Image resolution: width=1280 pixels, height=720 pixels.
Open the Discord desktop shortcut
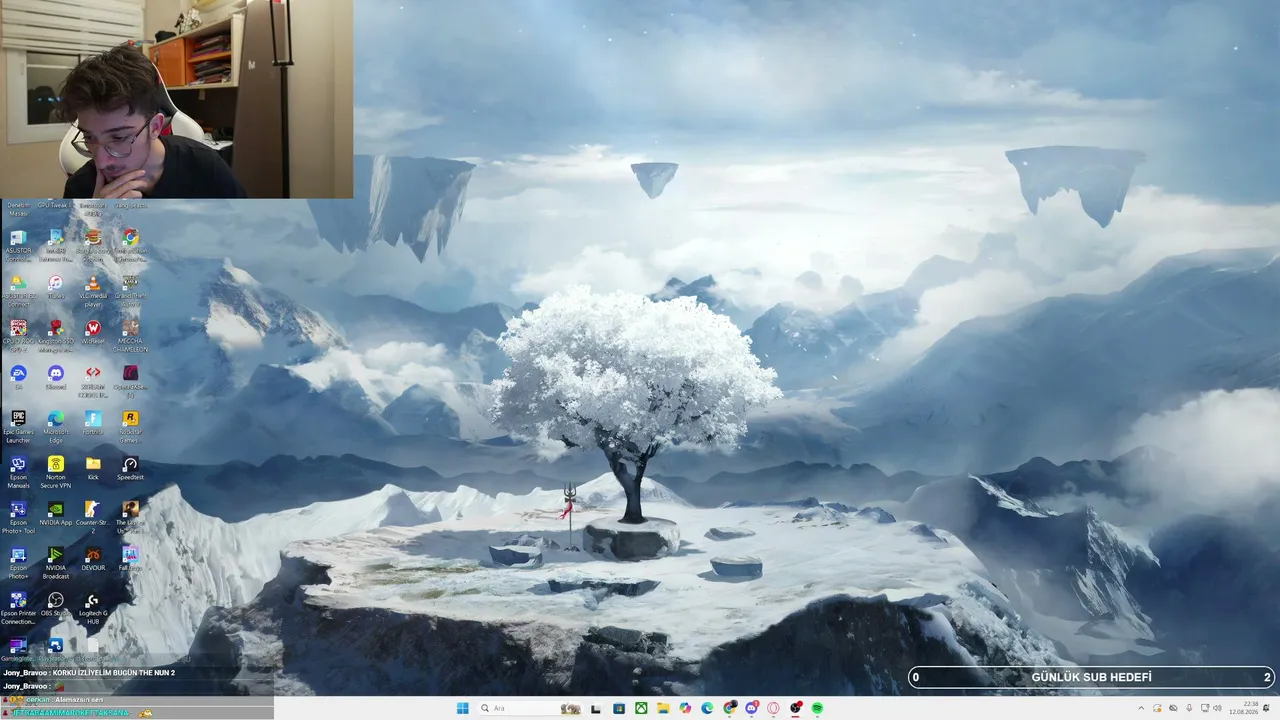click(56, 377)
